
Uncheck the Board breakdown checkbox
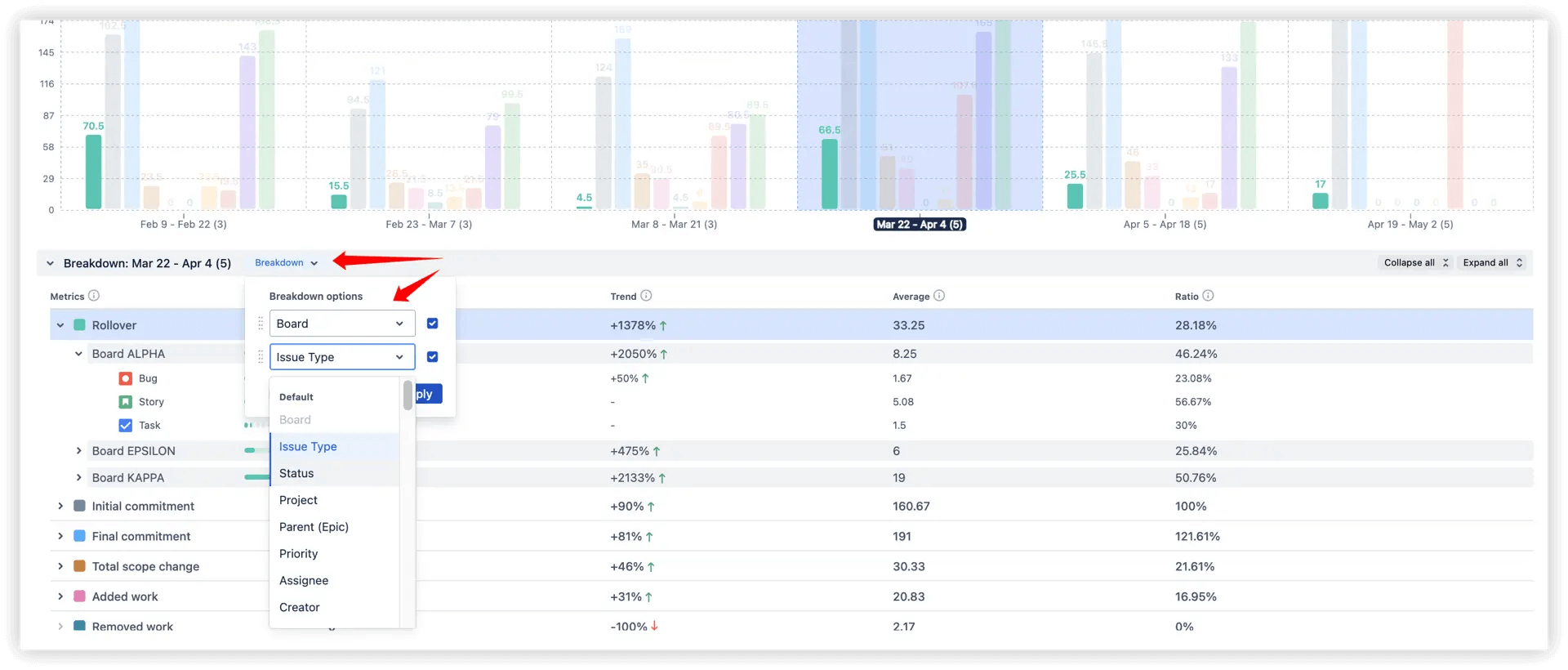pyautogui.click(x=433, y=324)
